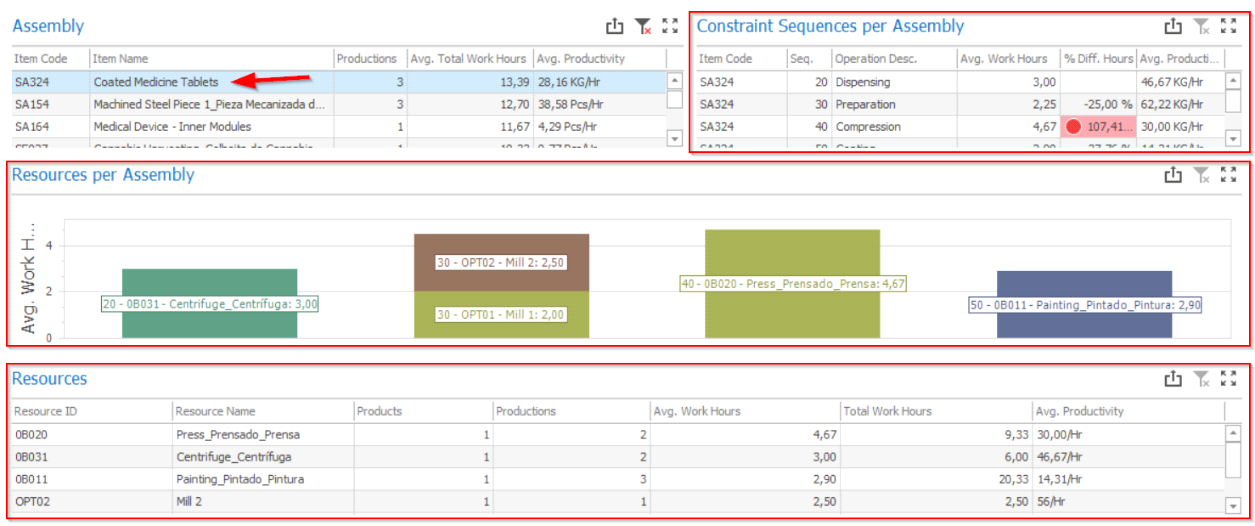Clear the filter on the Assembly panel

[x=643, y=27]
